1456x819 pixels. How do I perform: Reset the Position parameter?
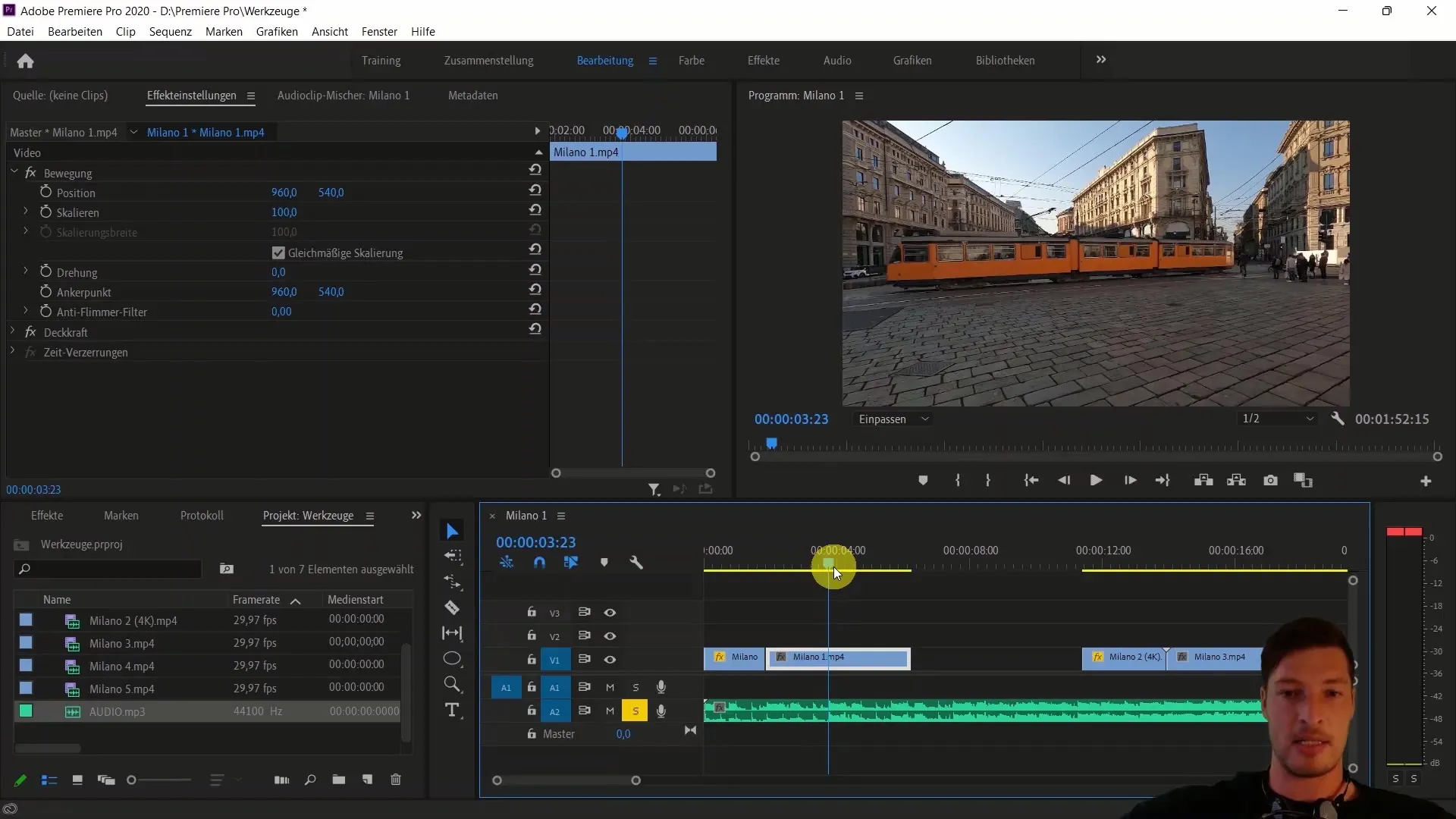pyautogui.click(x=535, y=190)
